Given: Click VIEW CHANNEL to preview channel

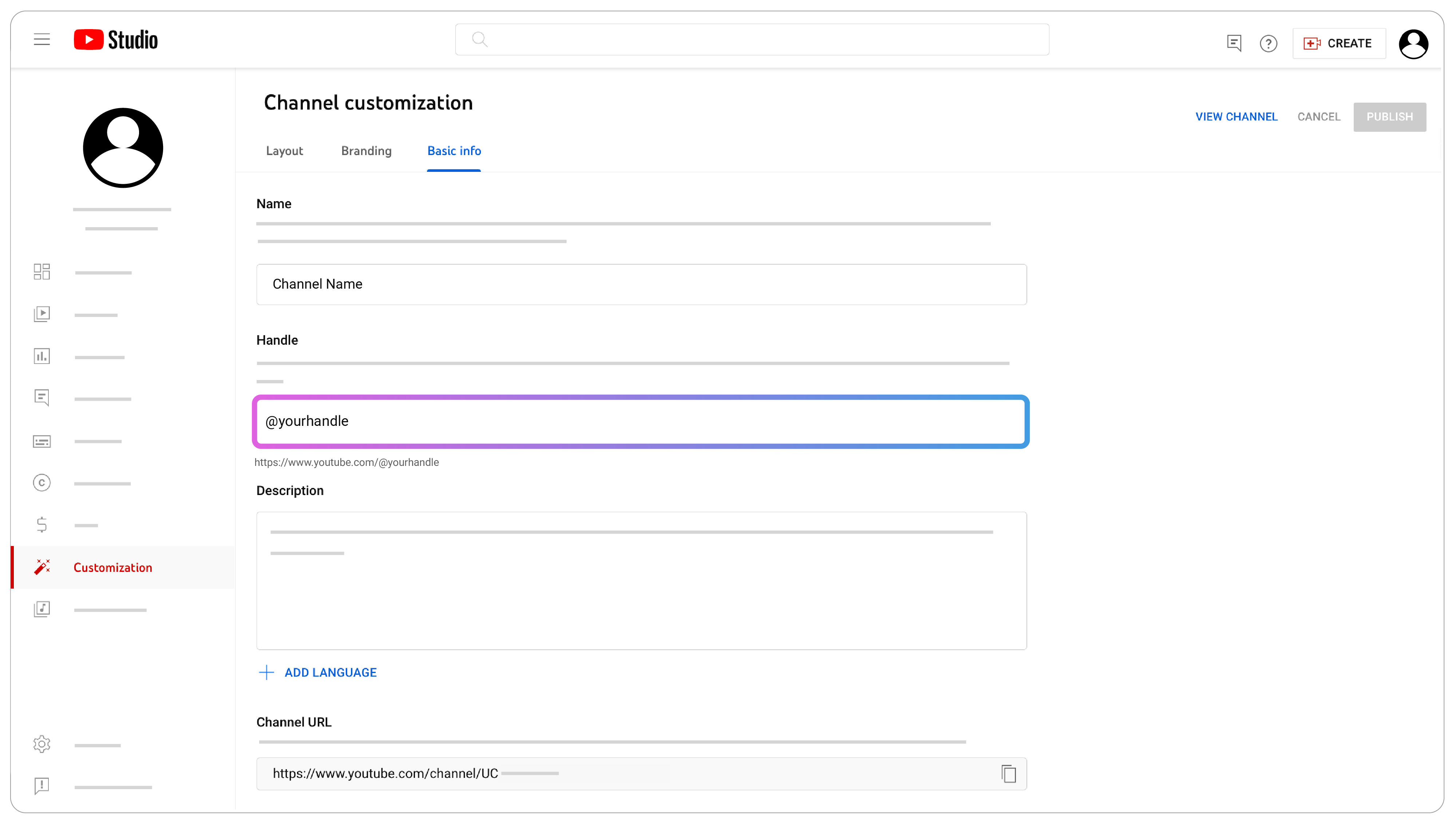Looking at the screenshot, I should 1236,116.
